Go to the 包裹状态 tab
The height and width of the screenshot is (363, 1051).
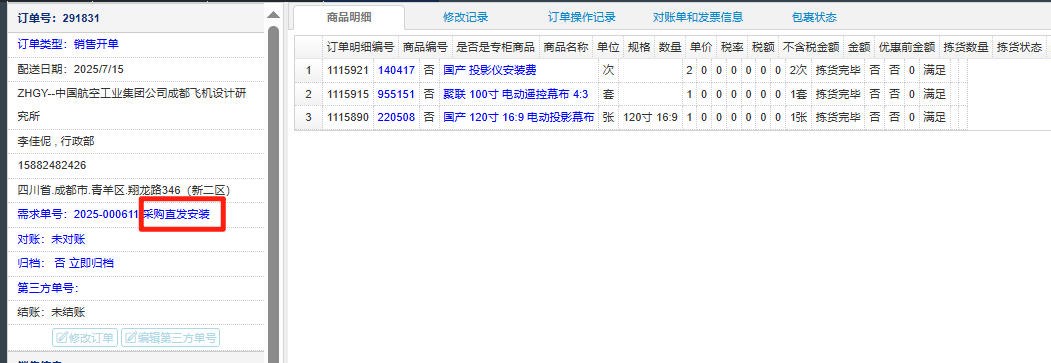814,17
